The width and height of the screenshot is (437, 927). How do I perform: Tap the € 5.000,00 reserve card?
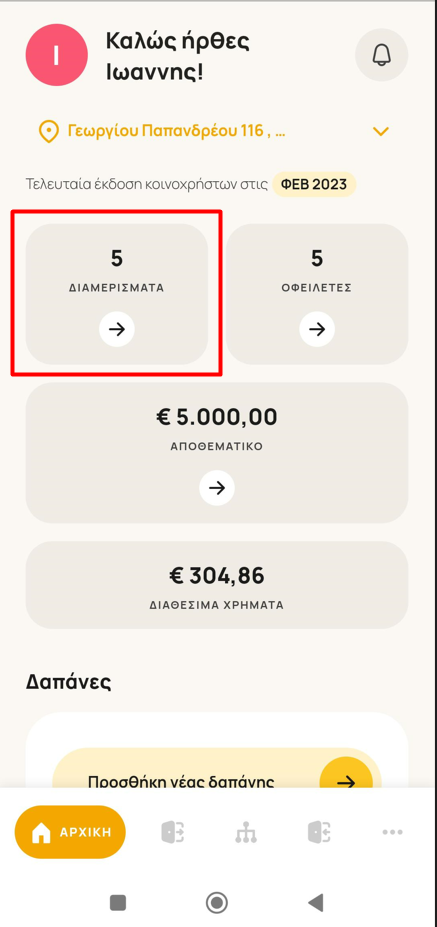(x=217, y=453)
